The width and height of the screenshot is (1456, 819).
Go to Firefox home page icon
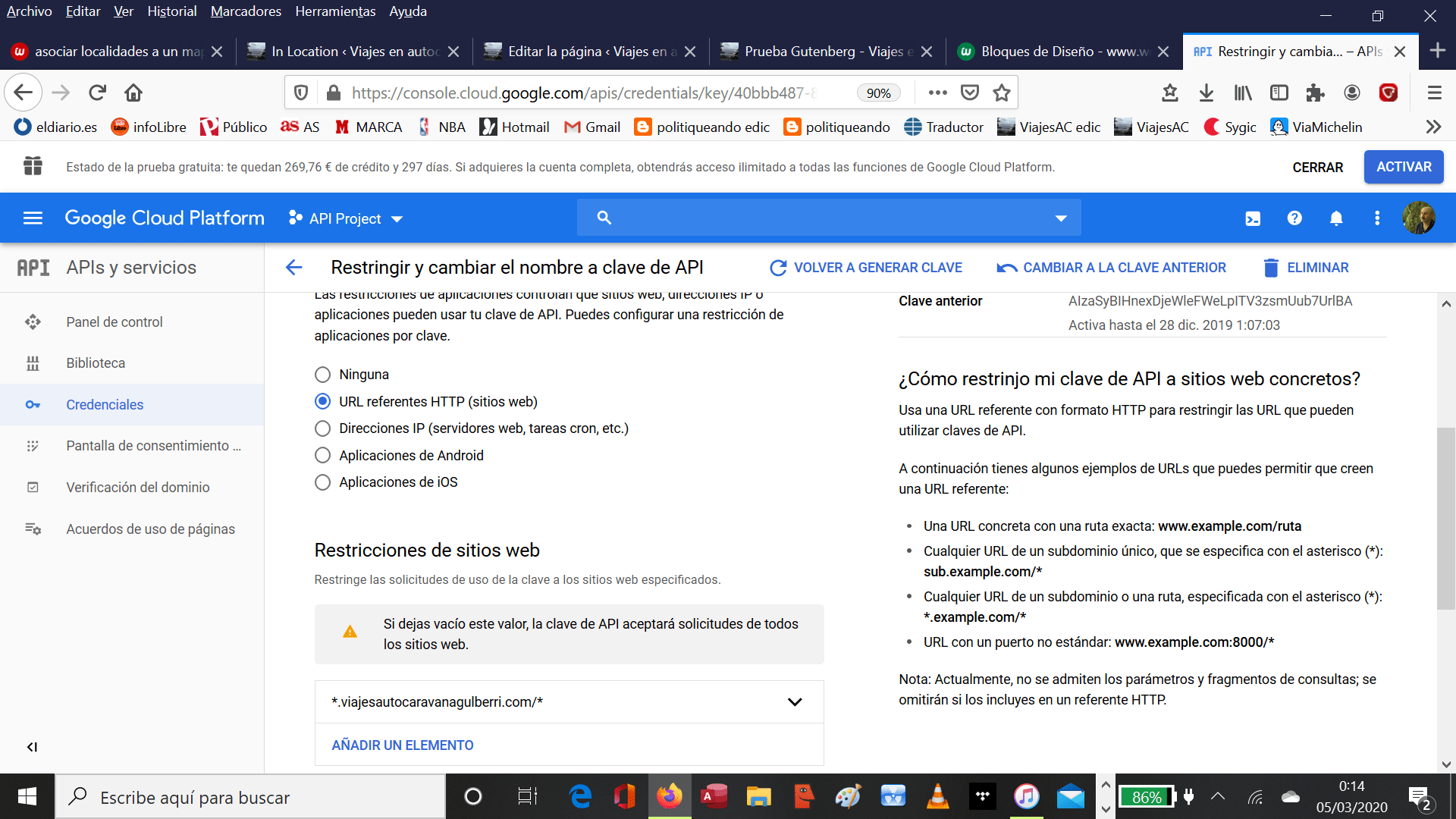tap(133, 93)
